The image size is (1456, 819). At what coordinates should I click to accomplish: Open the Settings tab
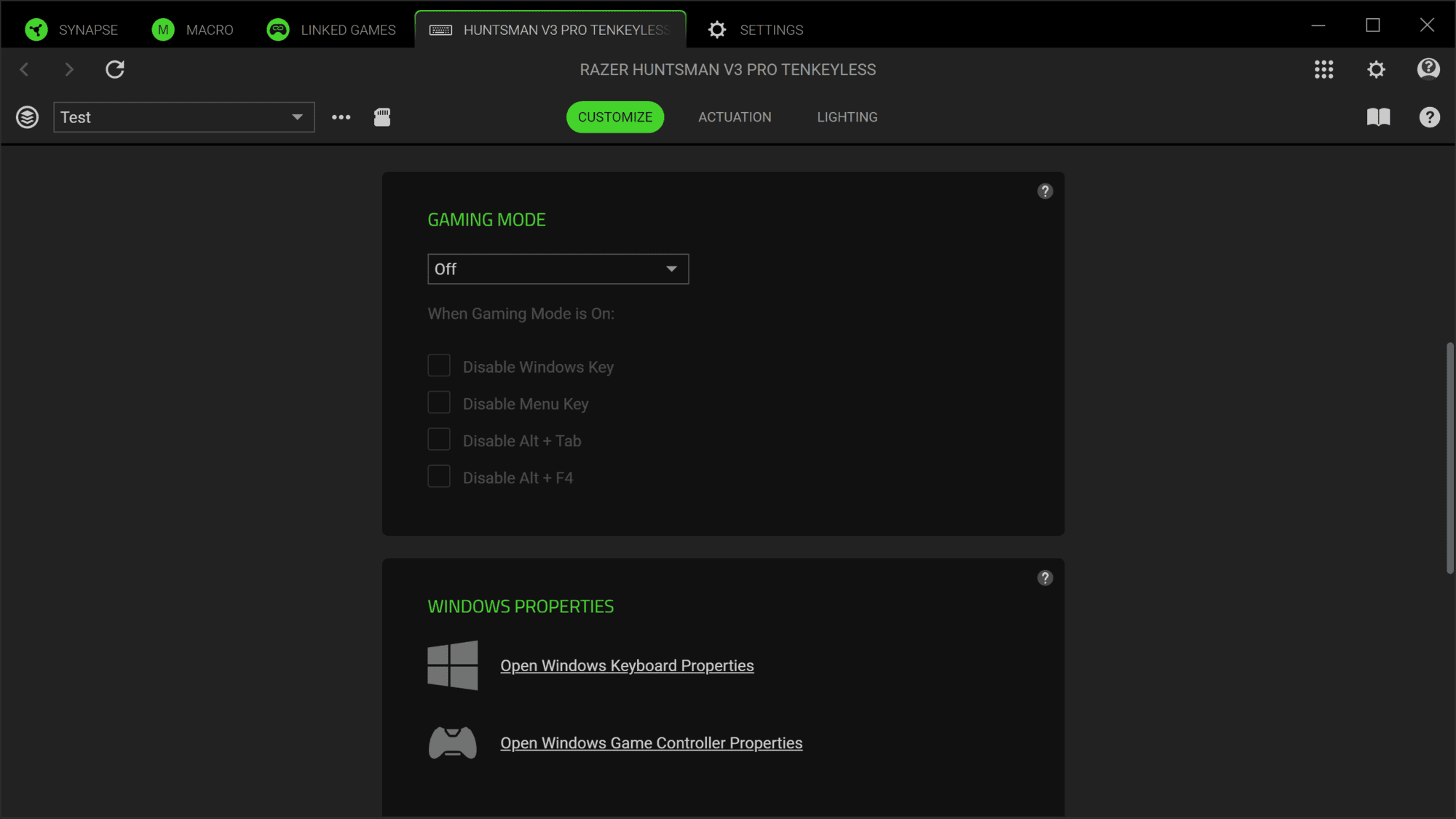(x=756, y=30)
